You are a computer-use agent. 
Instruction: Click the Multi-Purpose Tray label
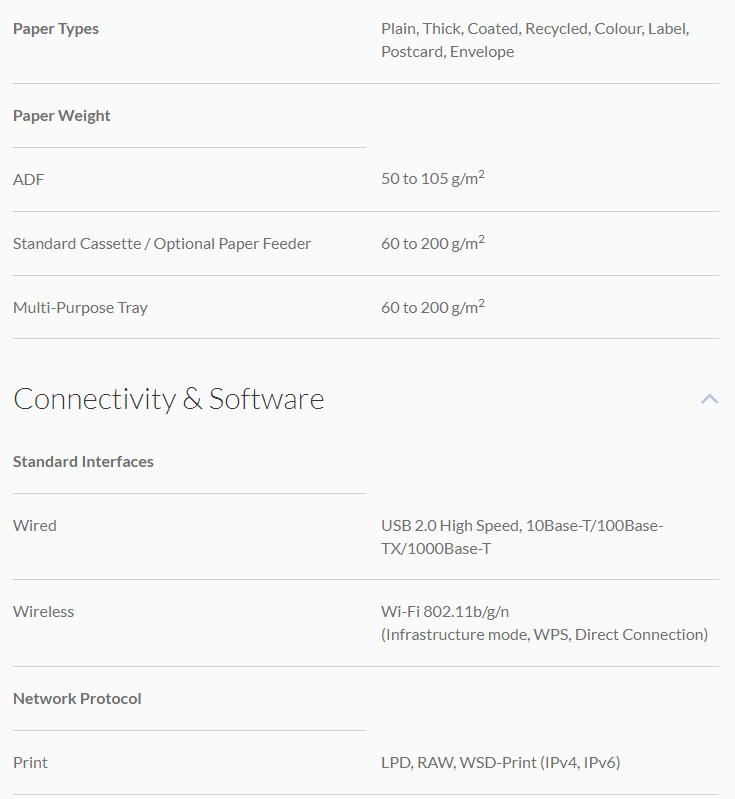(x=80, y=308)
